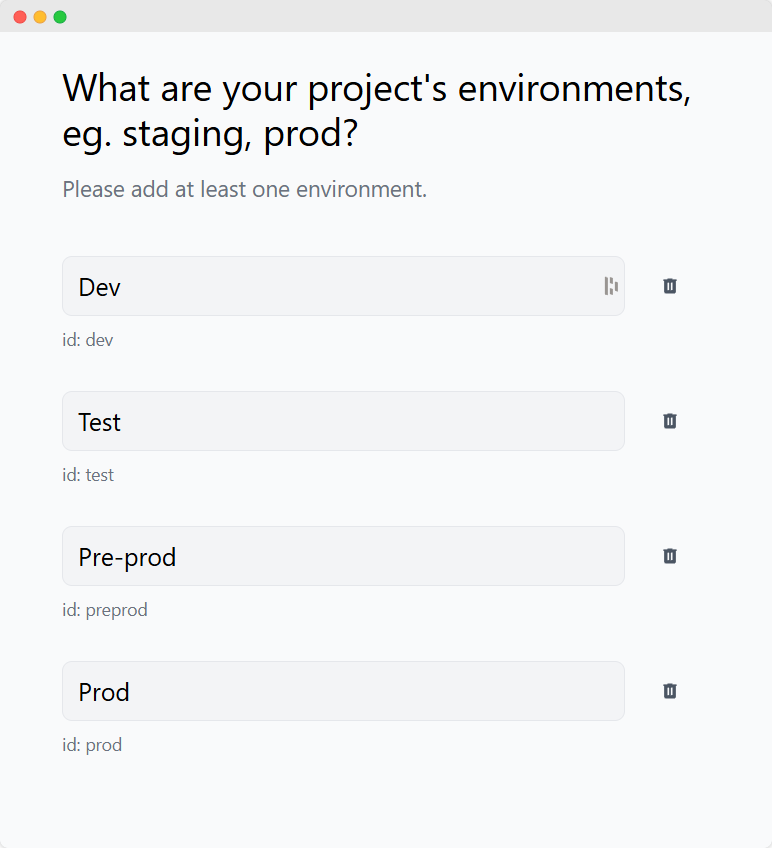The height and width of the screenshot is (848, 772).
Task: Place the cursor in the Prod input field
Action: [x=343, y=691]
